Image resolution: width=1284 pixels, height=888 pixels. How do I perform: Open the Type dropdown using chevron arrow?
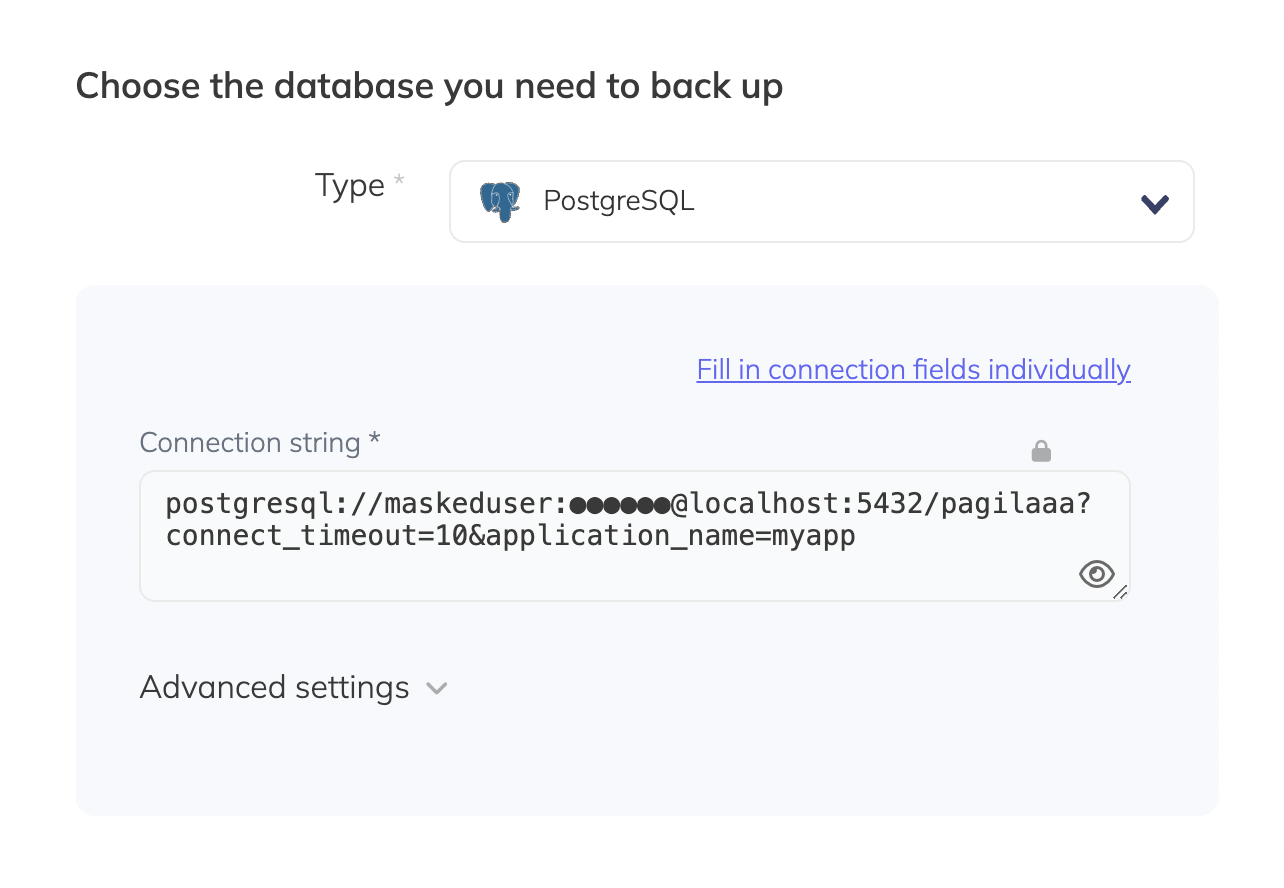tap(1155, 203)
